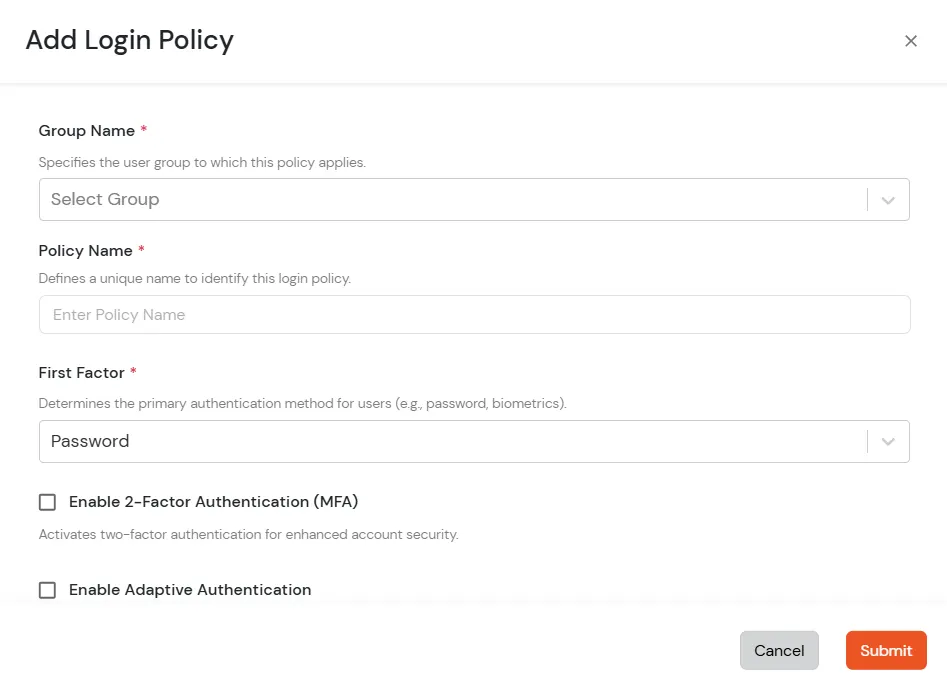947x685 pixels.
Task: Click the Adaptive Authentication checkbox
Action: [47, 590]
